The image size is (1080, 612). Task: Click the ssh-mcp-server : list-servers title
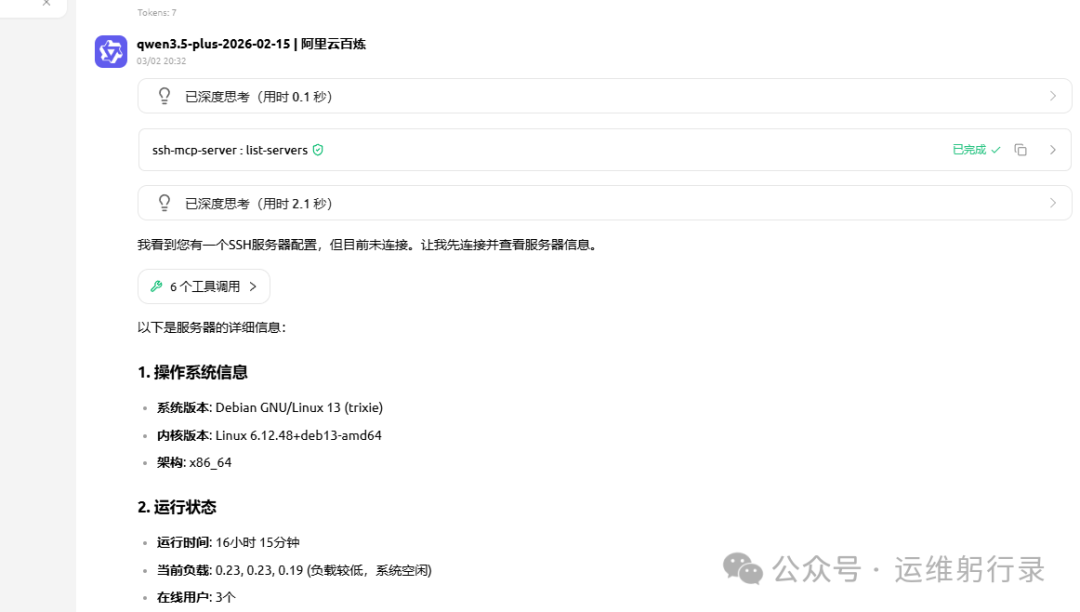[x=230, y=150]
